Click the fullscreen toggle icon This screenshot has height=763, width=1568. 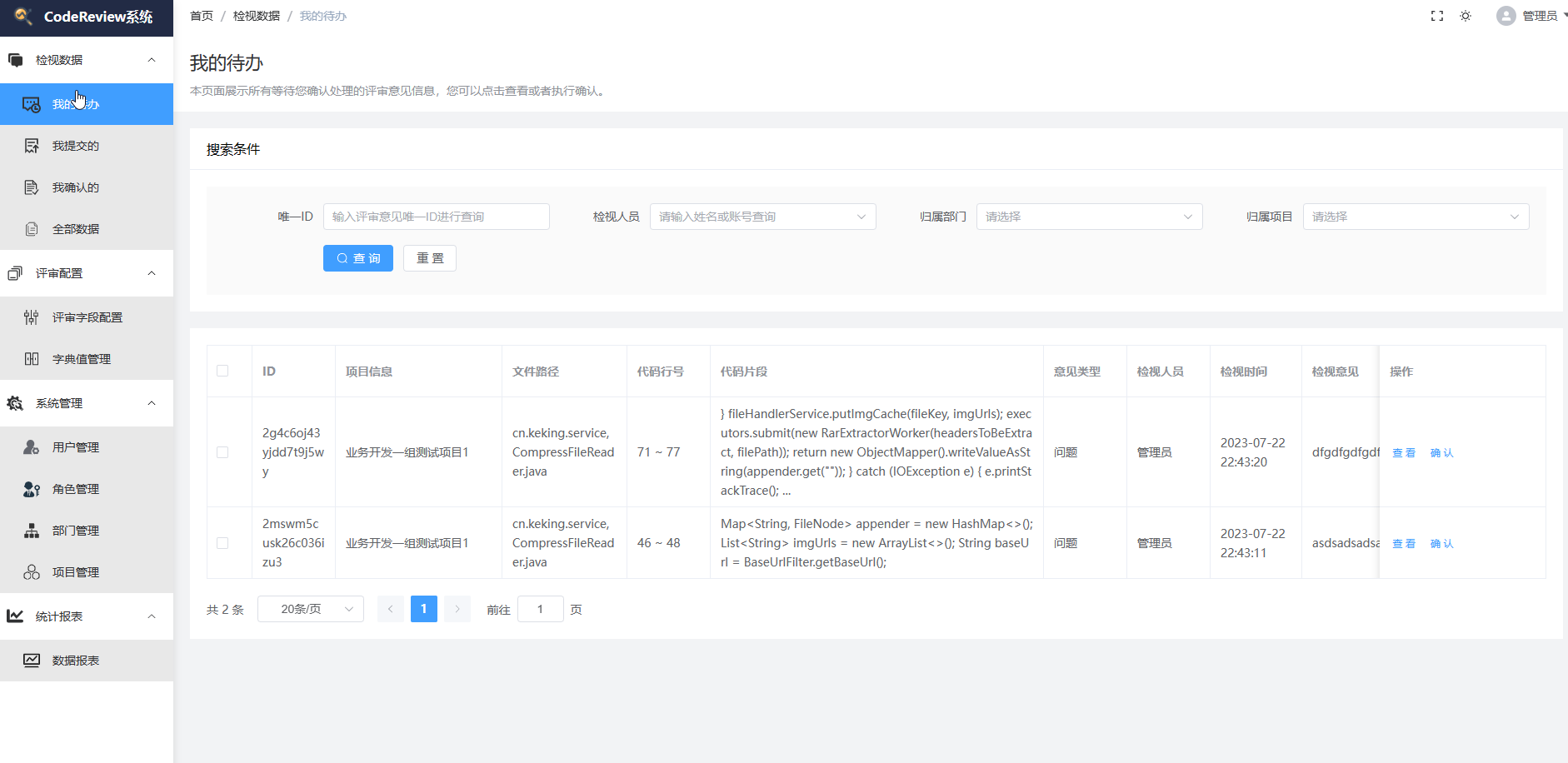pos(1437,16)
